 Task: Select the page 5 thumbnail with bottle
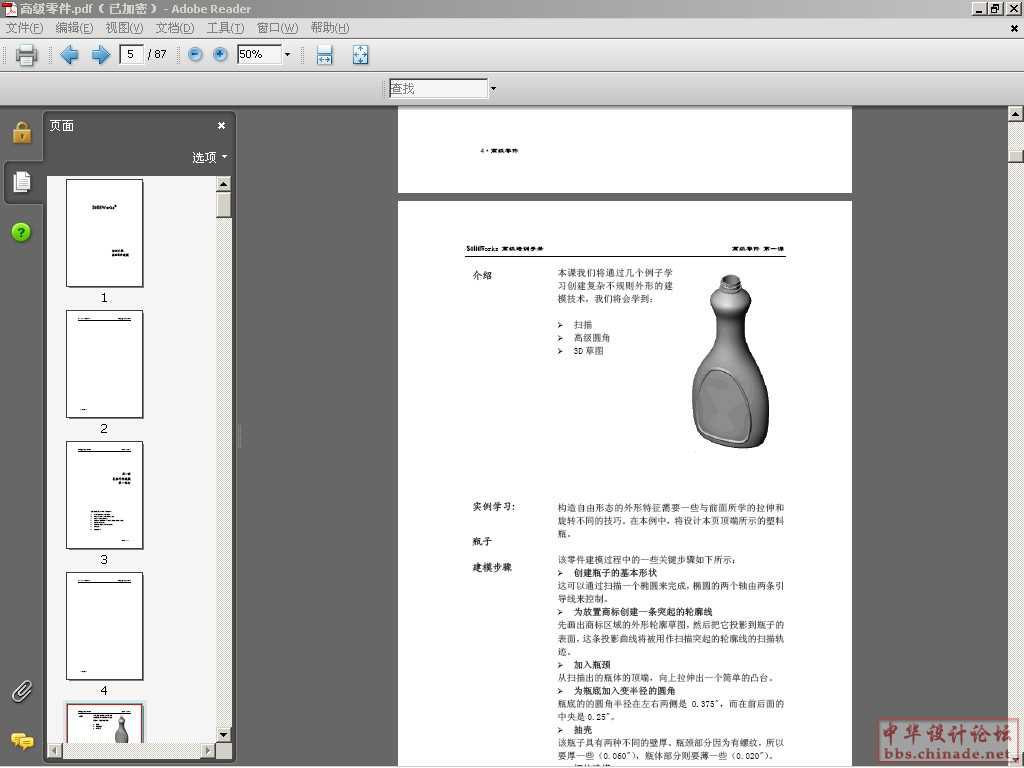click(104, 723)
